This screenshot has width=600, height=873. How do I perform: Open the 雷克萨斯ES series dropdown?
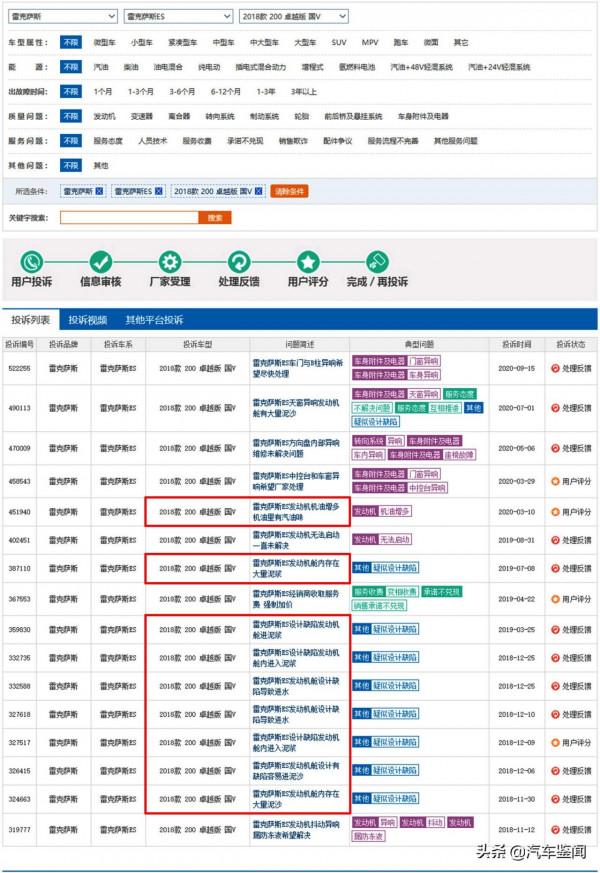click(176, 17)
